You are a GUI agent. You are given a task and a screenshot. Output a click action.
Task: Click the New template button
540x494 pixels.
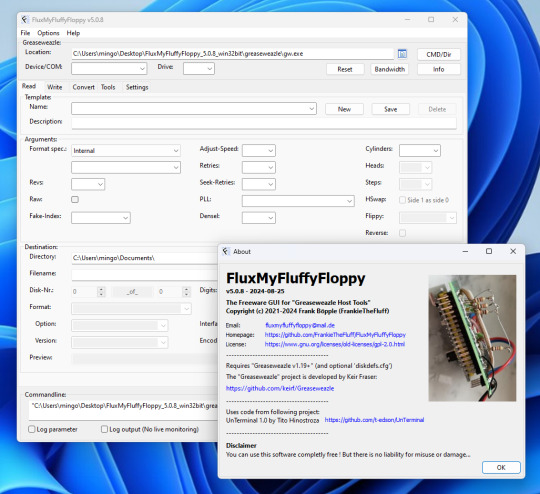(x=344, y=109)
